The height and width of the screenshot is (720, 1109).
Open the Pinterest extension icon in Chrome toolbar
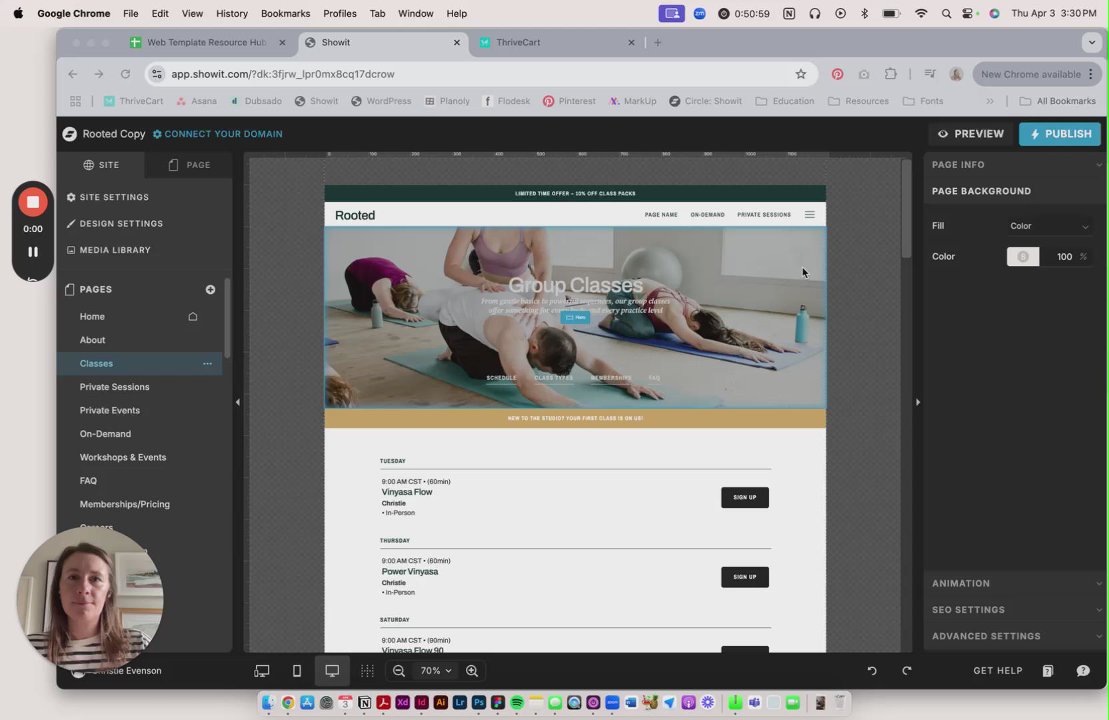point(837,74)
